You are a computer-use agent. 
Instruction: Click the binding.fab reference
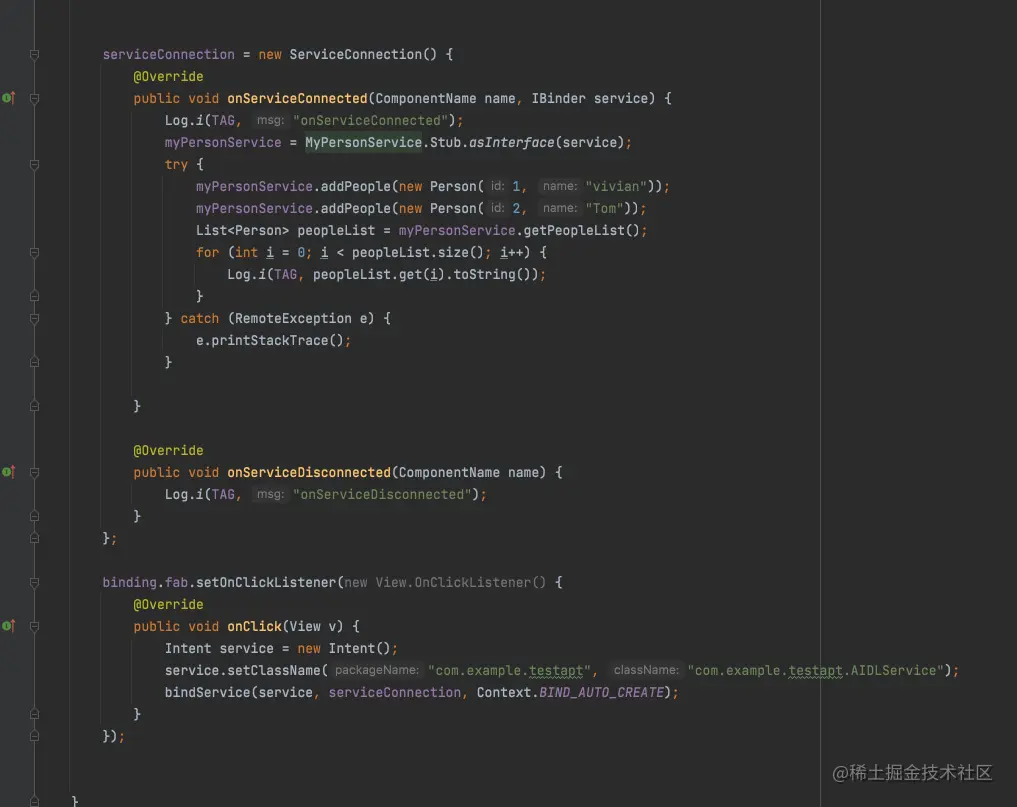tap(145, 583)
